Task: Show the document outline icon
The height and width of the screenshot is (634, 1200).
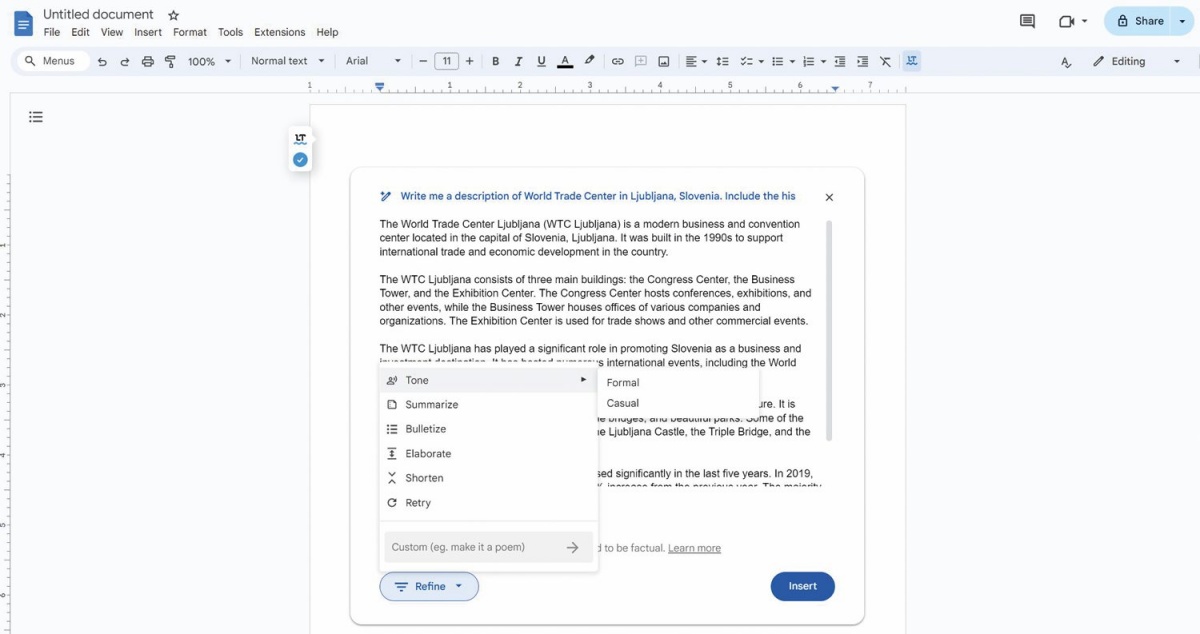Action: [x=36, y=117]
